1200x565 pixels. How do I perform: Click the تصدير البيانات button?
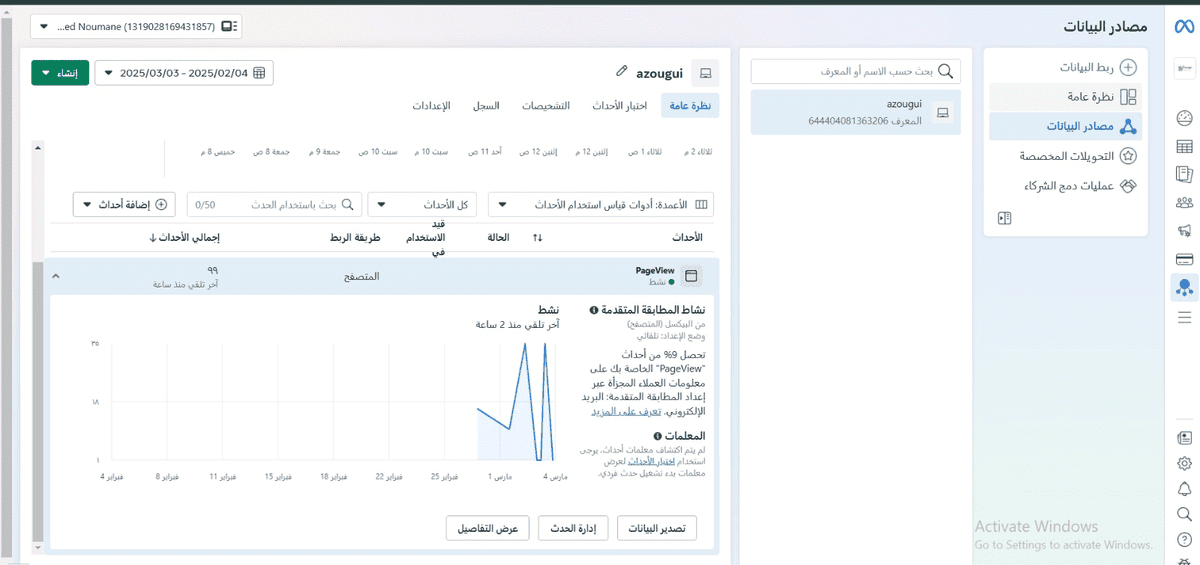point(657,528)
